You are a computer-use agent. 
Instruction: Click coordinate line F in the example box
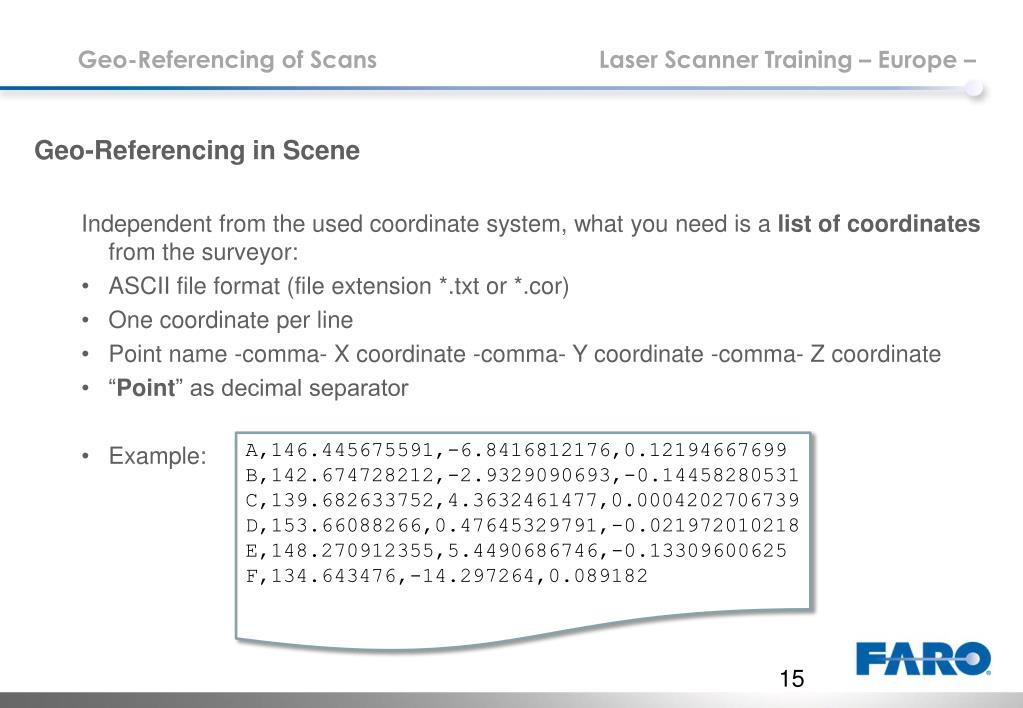tap(446, 576)
